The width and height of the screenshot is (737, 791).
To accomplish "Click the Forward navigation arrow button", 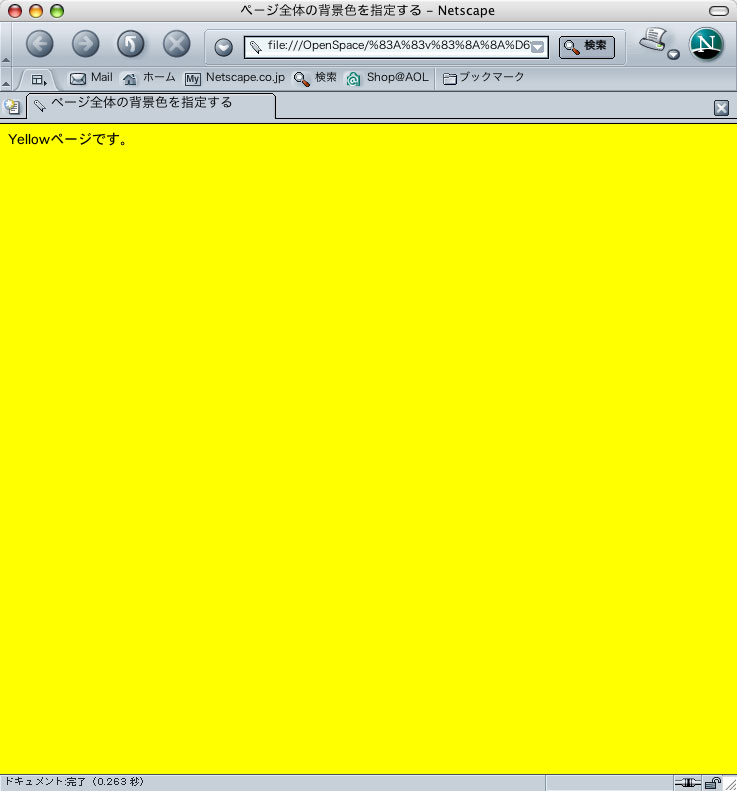I will 85,44.
